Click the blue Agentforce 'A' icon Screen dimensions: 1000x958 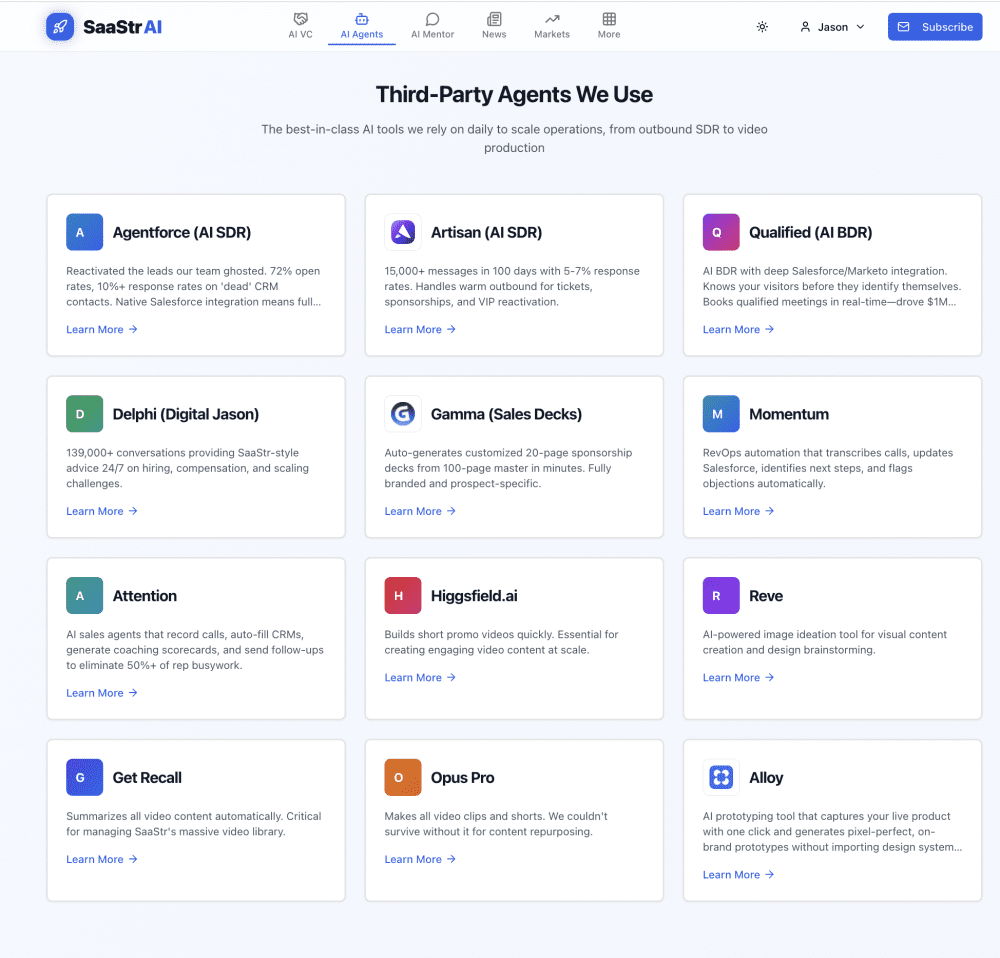(x=84, y=231)
